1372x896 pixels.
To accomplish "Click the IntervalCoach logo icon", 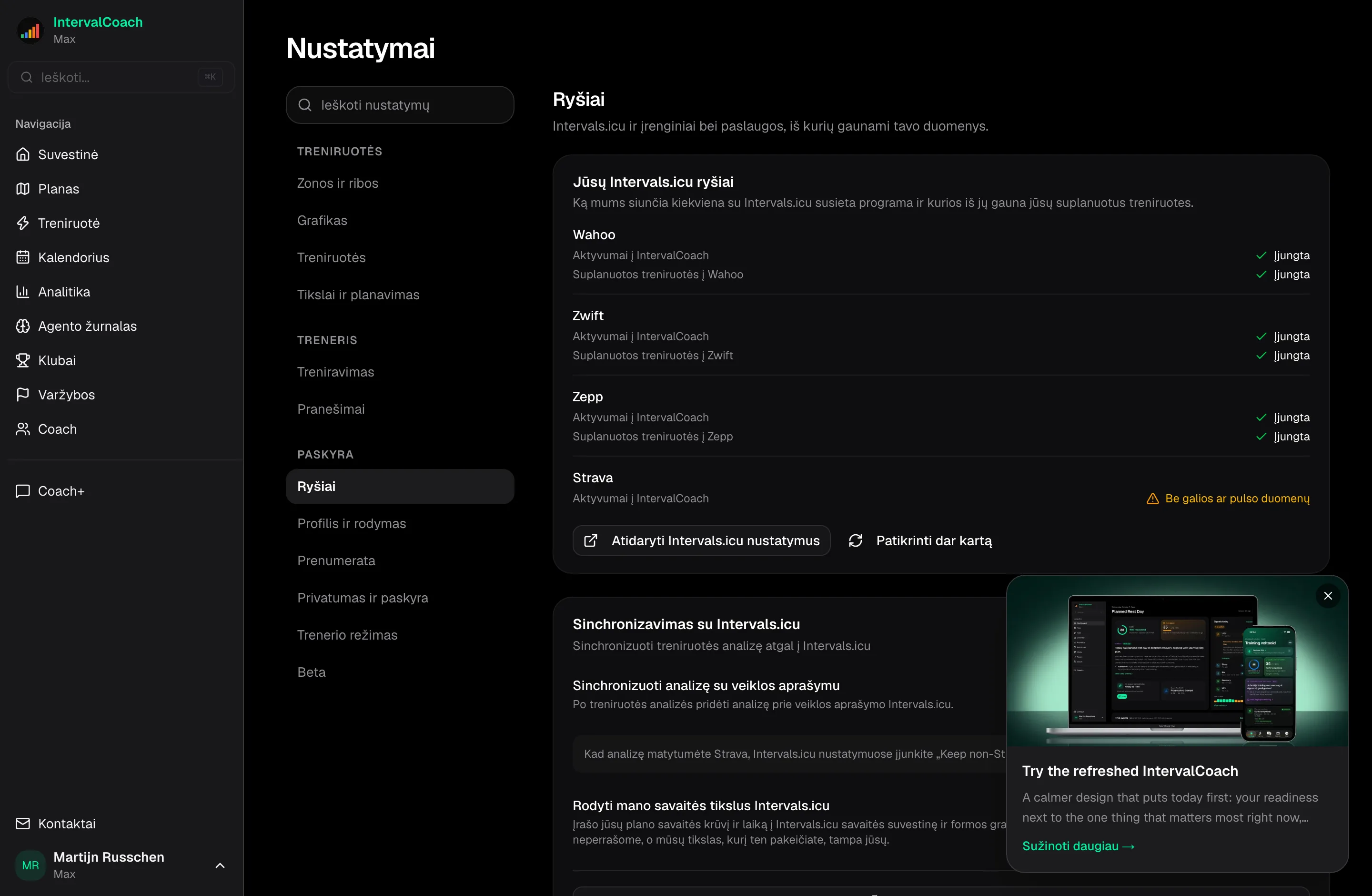I will point(30,31).
